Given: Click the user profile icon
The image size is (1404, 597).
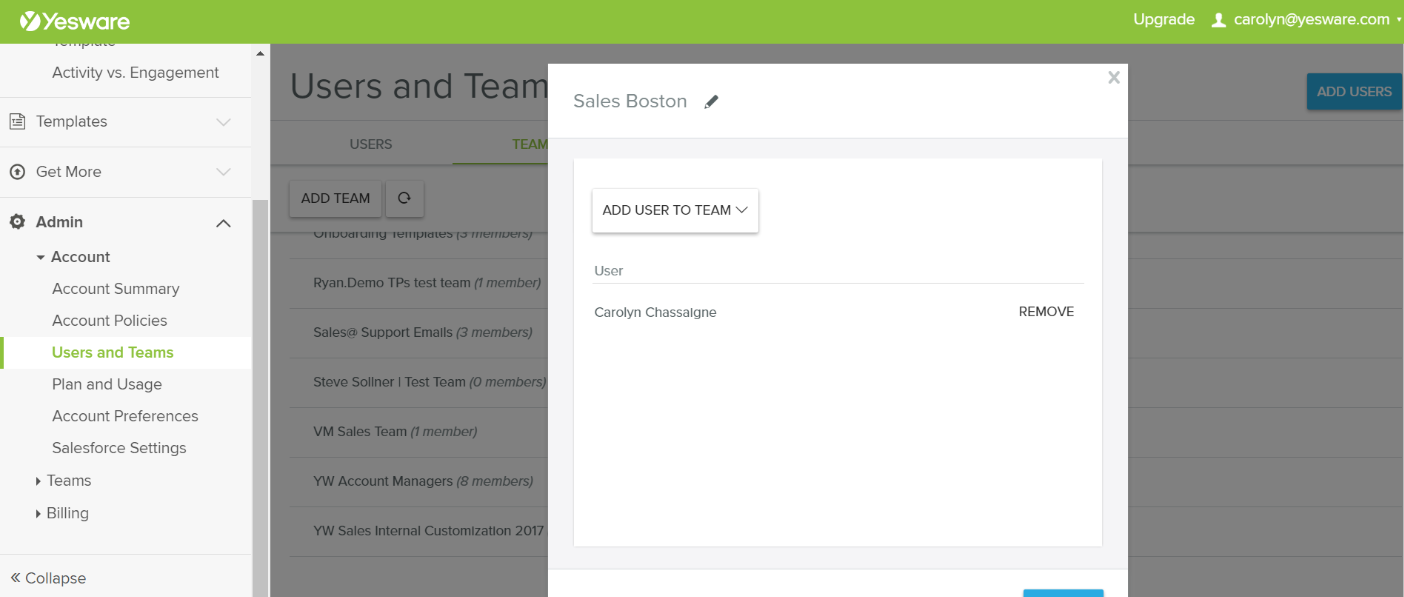Looking at the screenshot, I should (x=1218, y=20).
